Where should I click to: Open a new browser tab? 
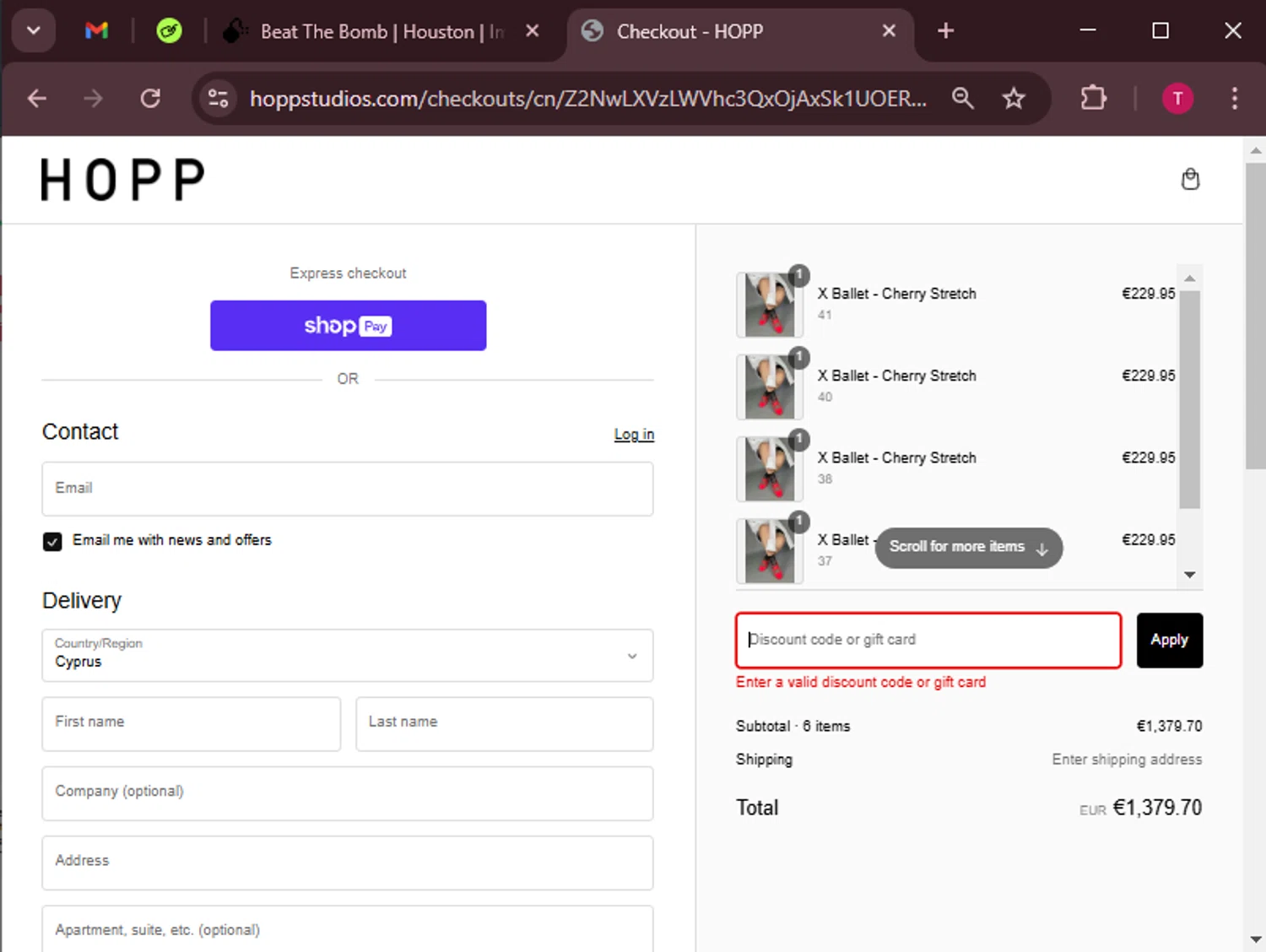tap(946, 31)
